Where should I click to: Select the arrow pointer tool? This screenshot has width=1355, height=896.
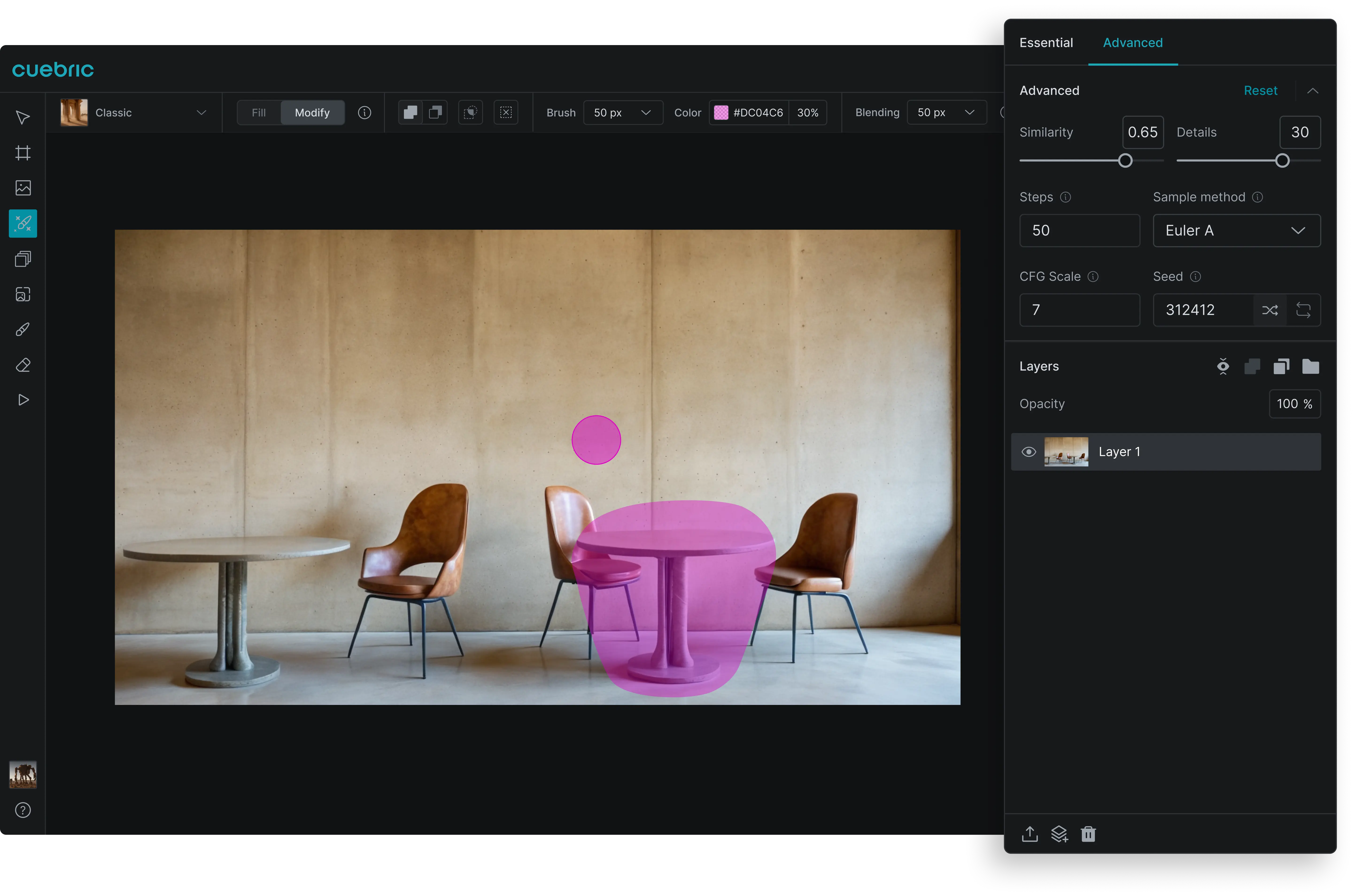click(x=23, y=118)
